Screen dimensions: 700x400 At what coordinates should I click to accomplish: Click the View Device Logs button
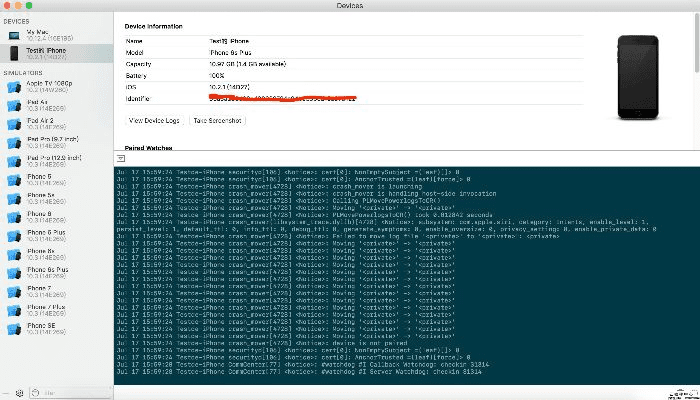(x=156, y=119)
